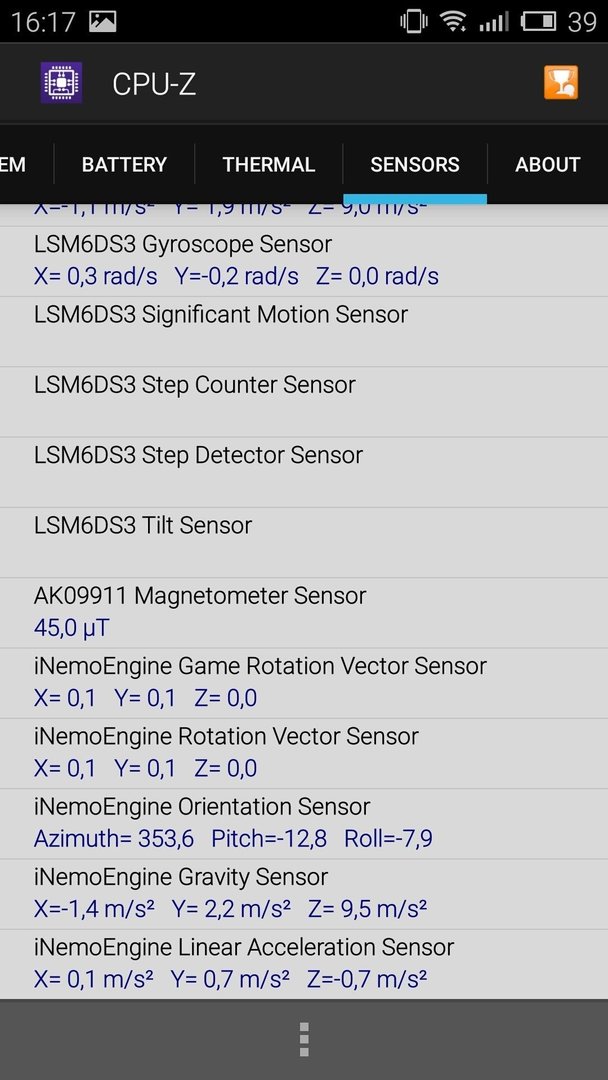Tap the battery indicator in status bar
The image size is (608, 1080).
[538, 21]
